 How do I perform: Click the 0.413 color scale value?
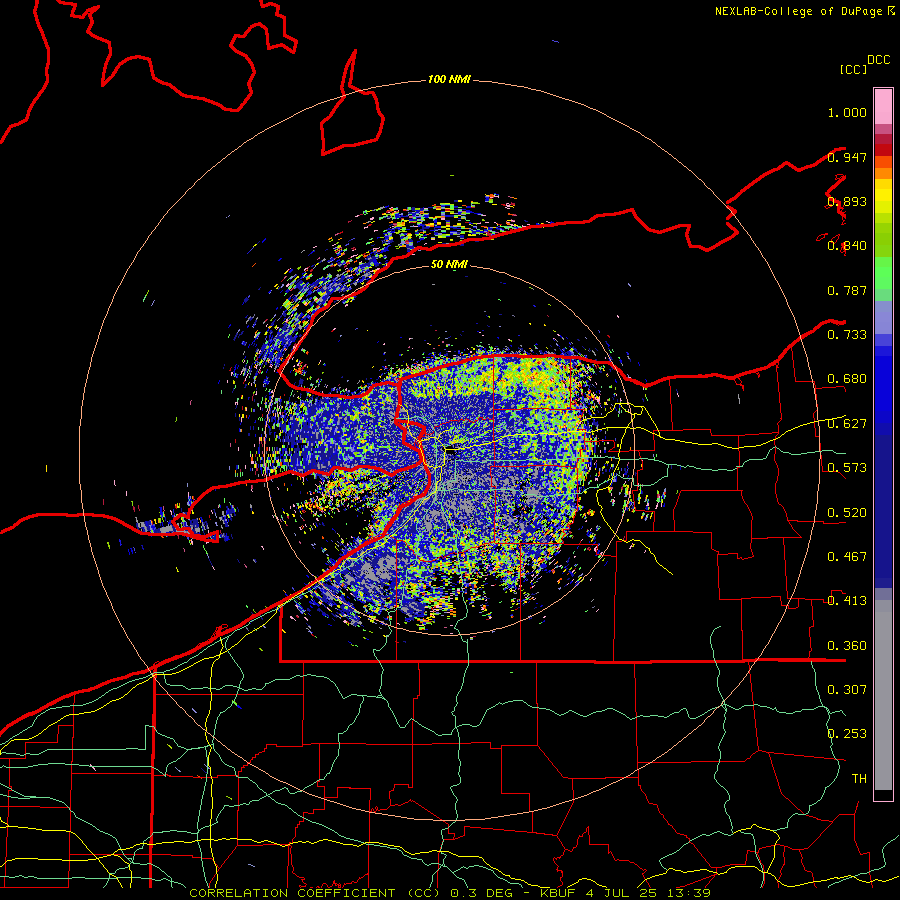pyautogui.click(x=847, y=601)
